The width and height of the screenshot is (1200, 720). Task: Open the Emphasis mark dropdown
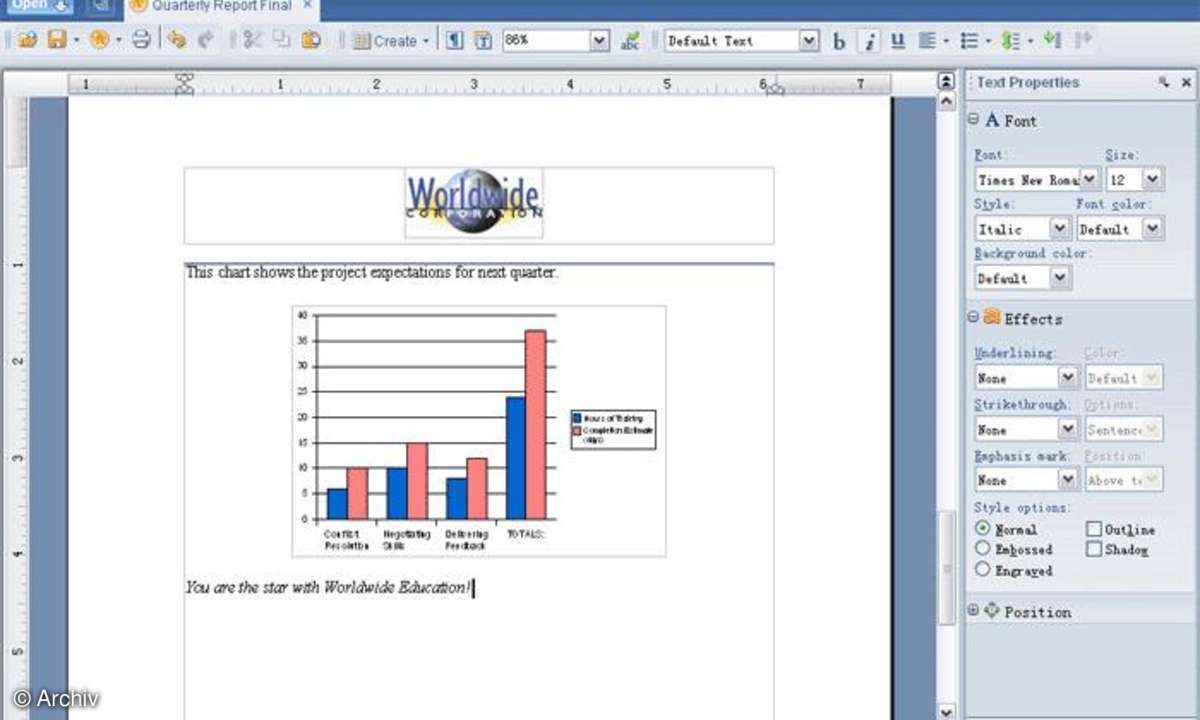1067,480
